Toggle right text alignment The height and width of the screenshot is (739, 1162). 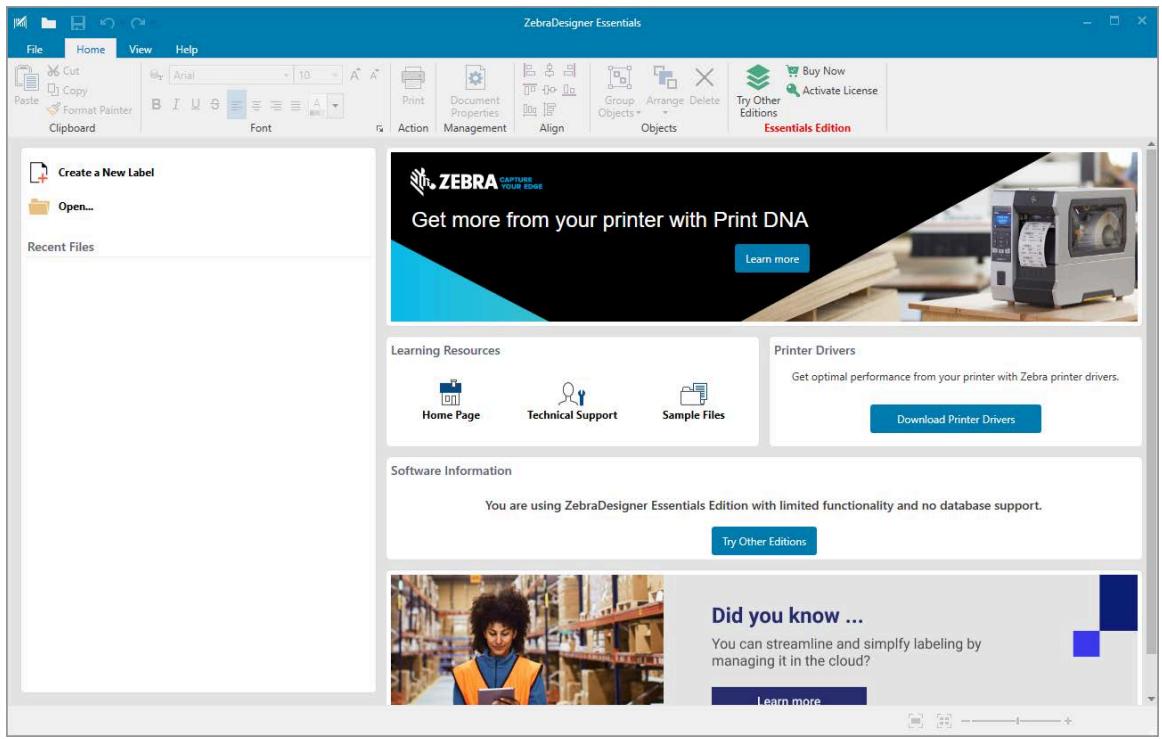click(276, 105)
